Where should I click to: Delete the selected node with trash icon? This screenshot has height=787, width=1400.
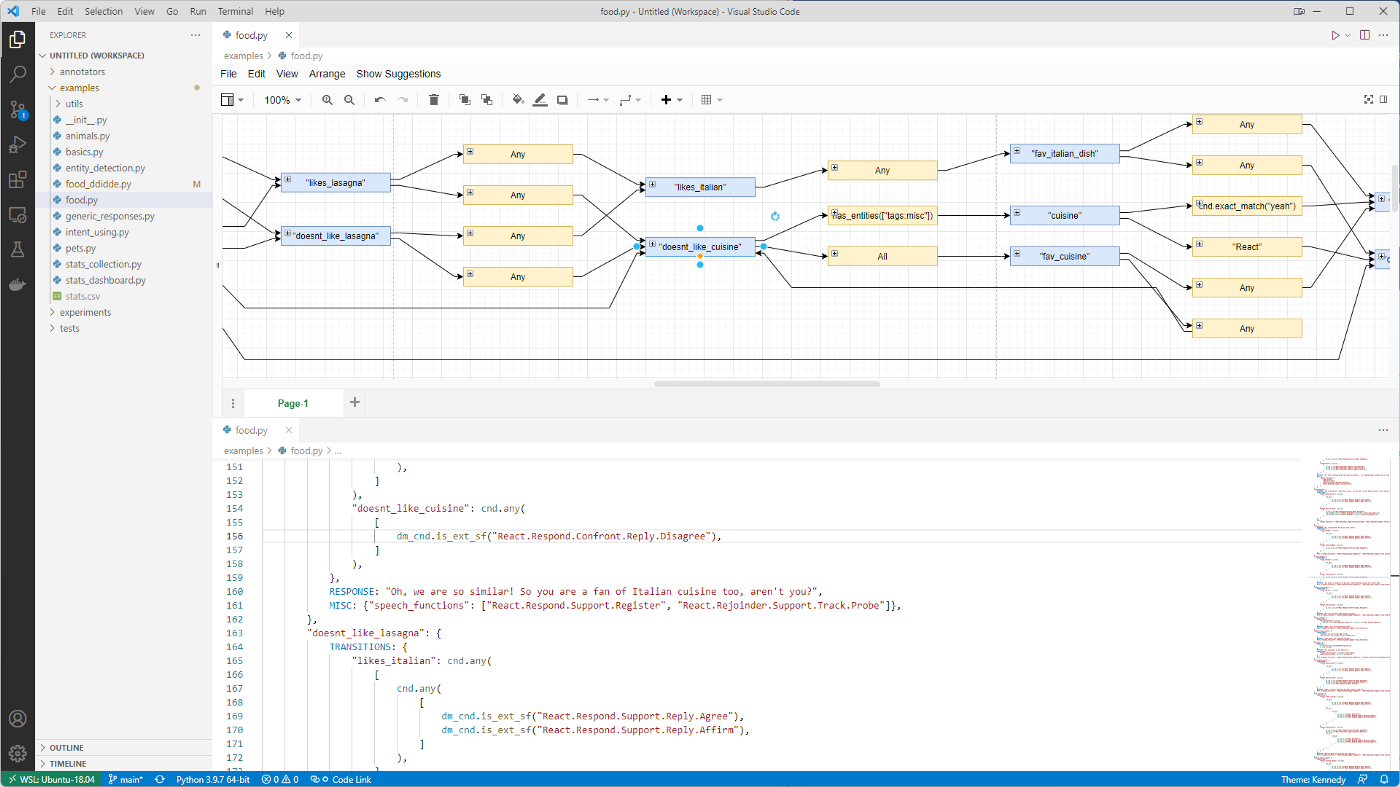point(434,100)
